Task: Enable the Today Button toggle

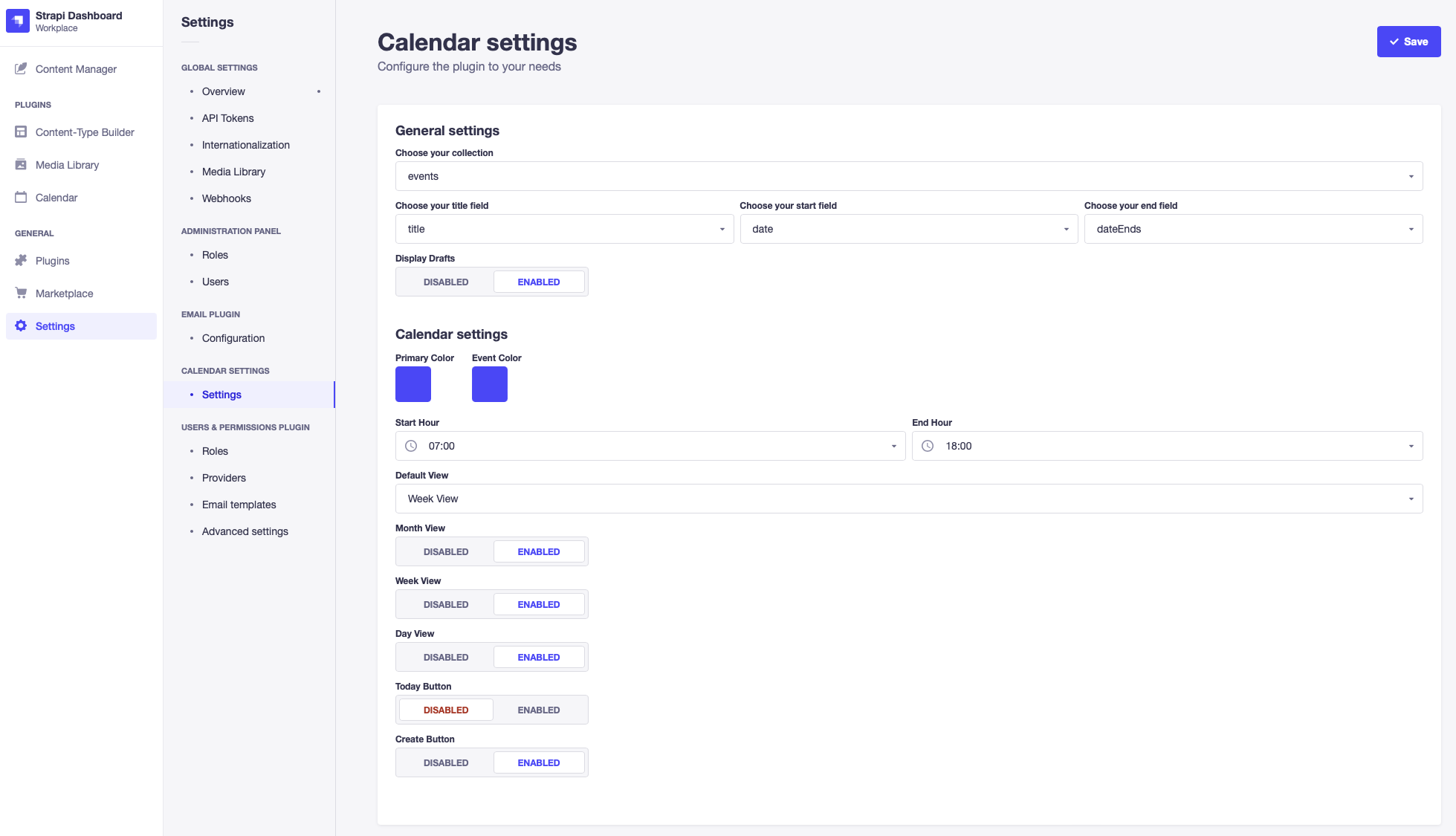Action: (539, 710)
